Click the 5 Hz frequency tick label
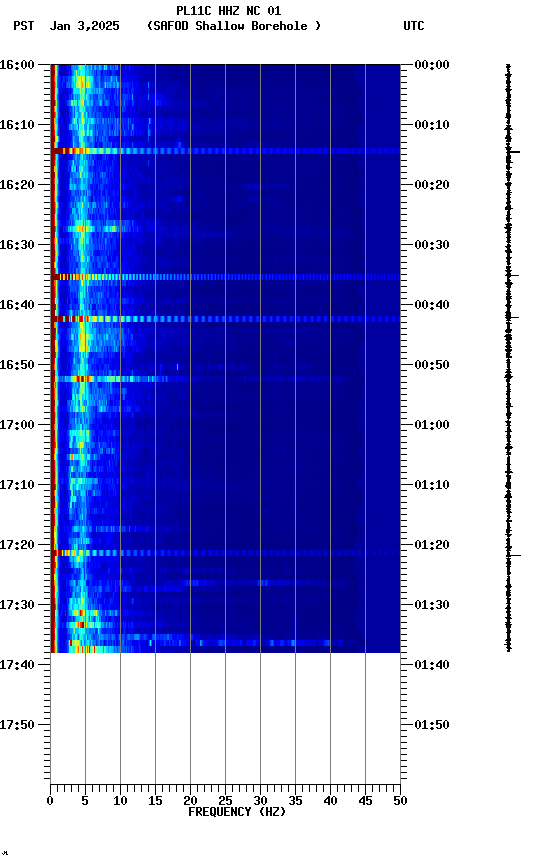The width and height of the screenshot is (552, 864). coord(85,801)
